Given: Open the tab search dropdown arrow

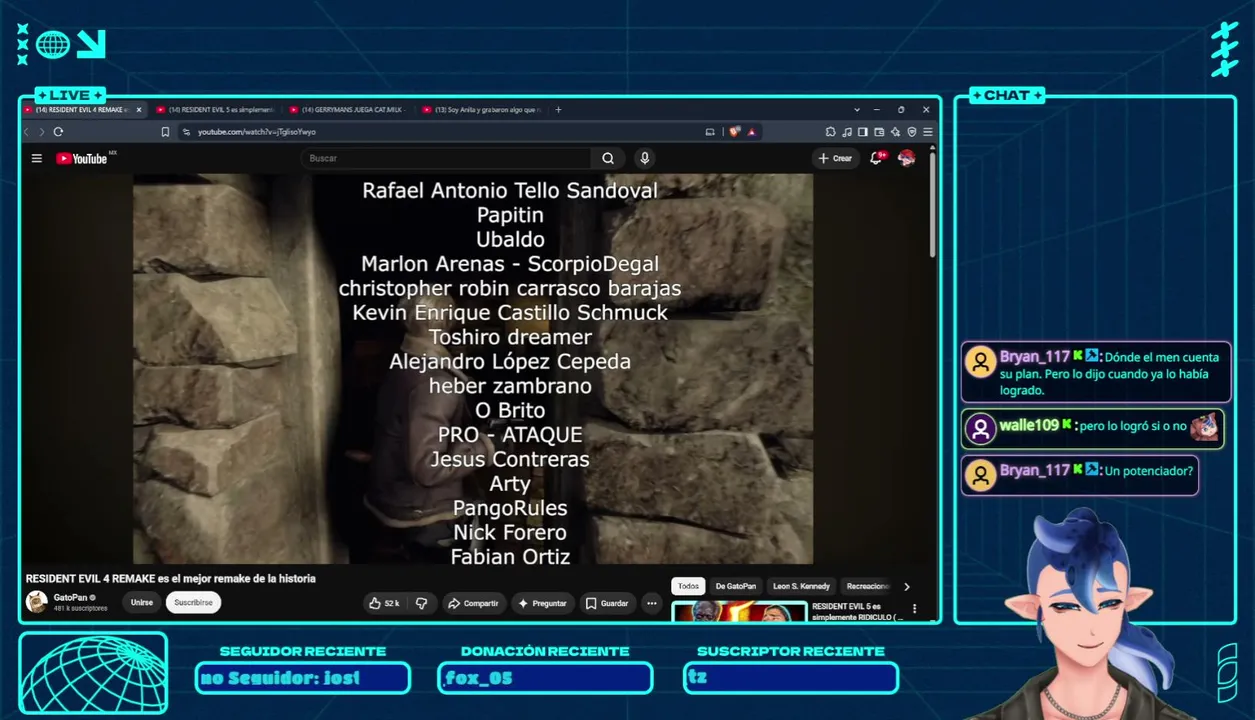Looking at the screenshot, I should coord(857,109).
